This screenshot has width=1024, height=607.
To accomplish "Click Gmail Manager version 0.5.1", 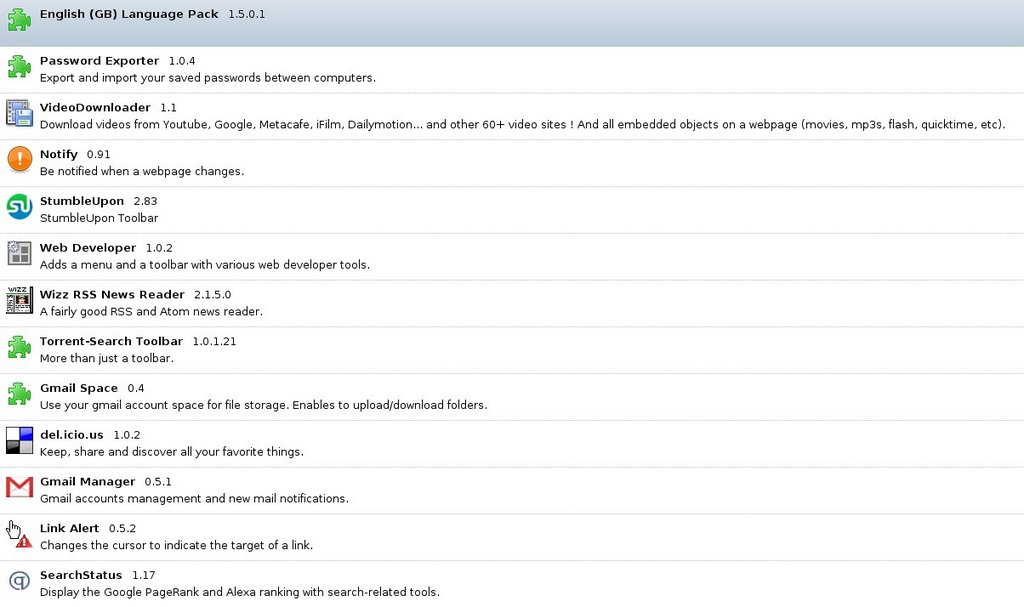I will click(158, 482).
